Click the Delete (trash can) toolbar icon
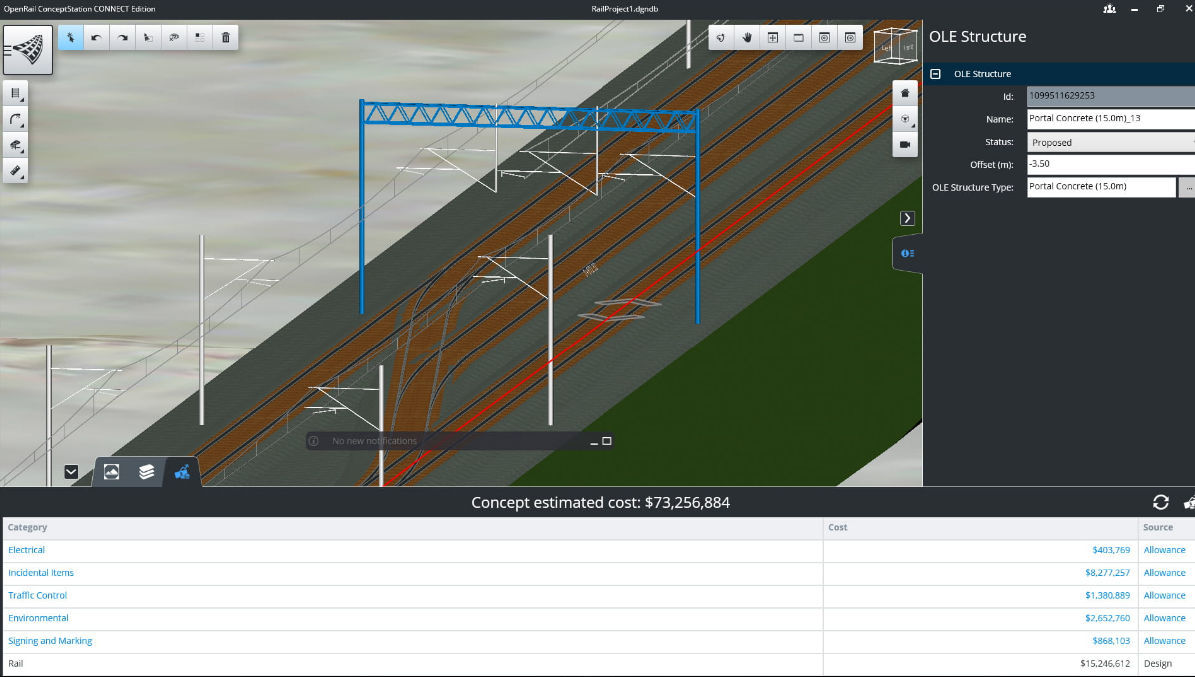Image resolution: width=1195 pixels, height=677 pixels. click(x=225, y=37)
